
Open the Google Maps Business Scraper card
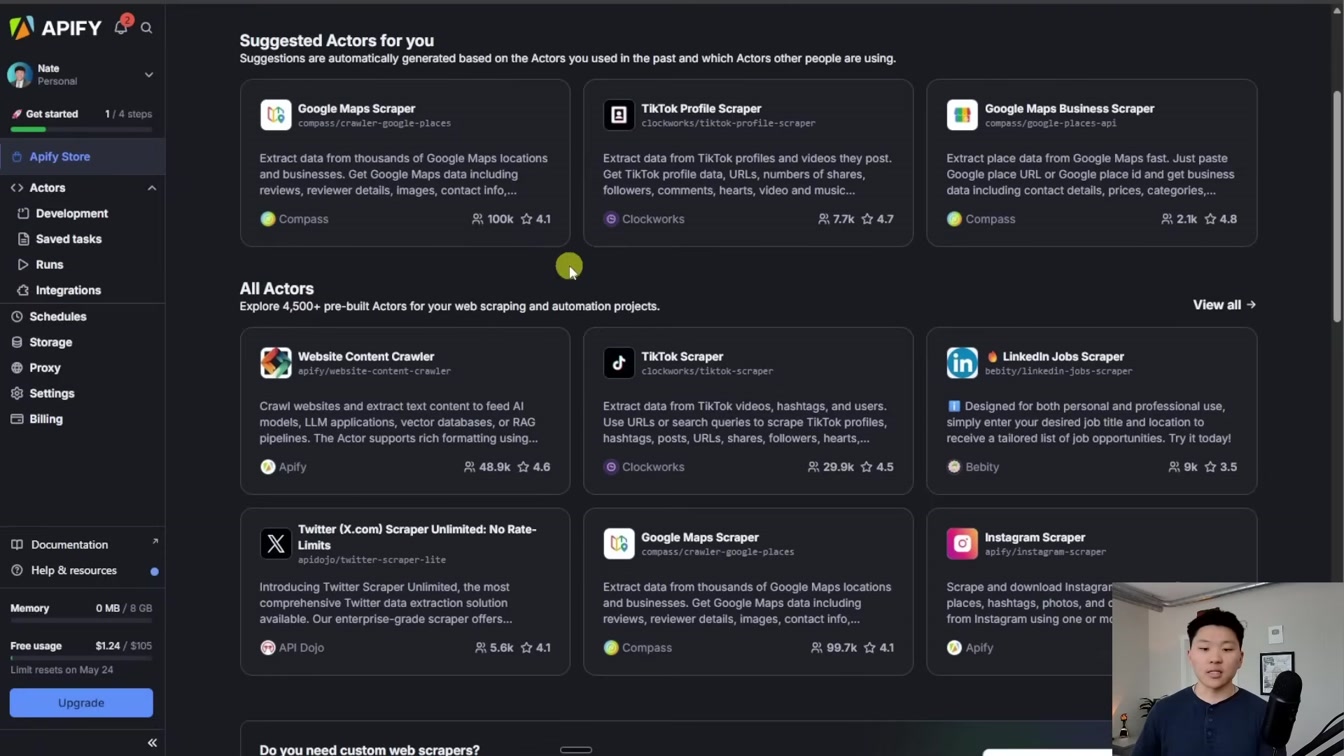1092,163
